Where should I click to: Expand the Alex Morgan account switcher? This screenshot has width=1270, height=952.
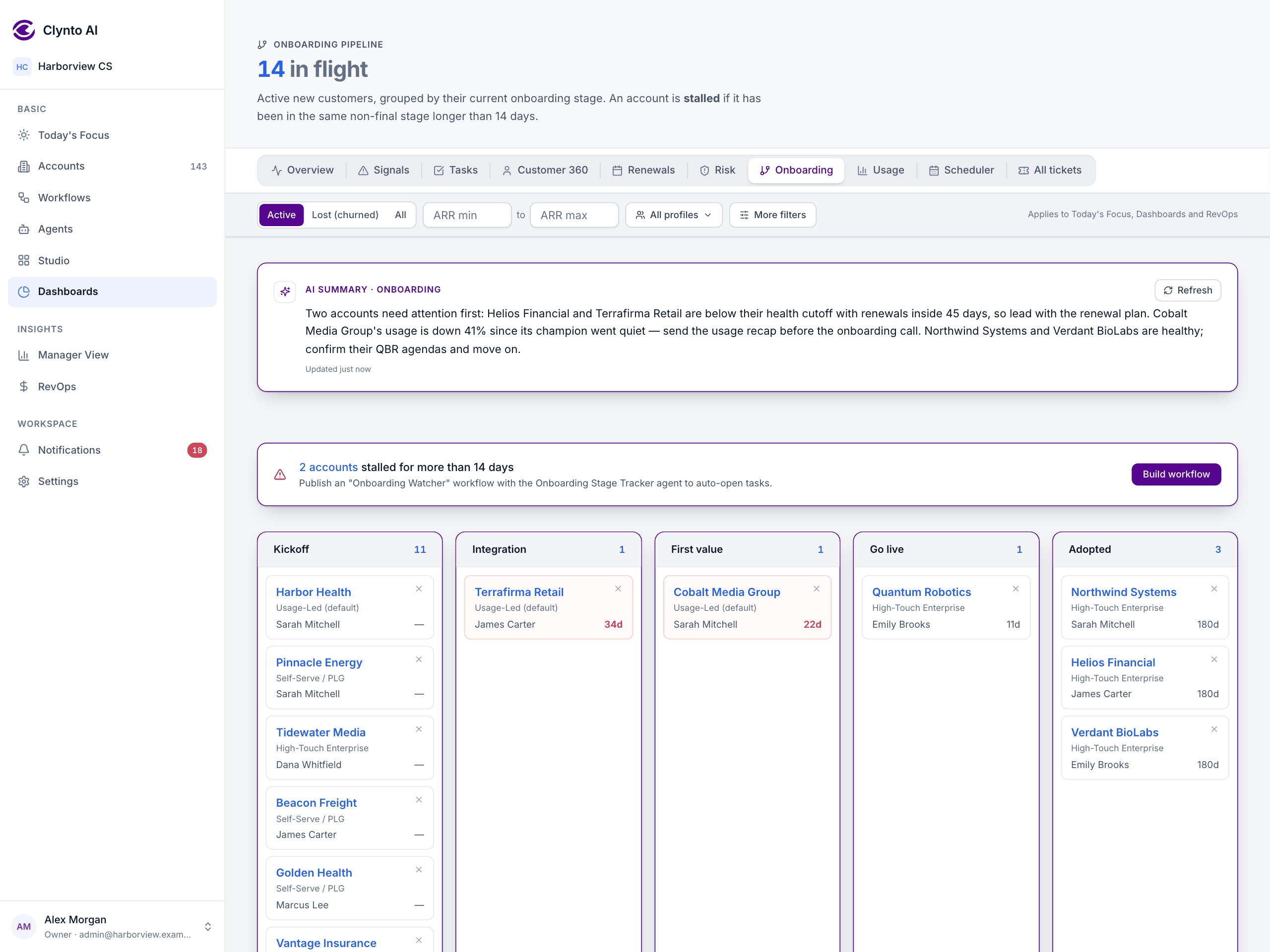[112, 926]
